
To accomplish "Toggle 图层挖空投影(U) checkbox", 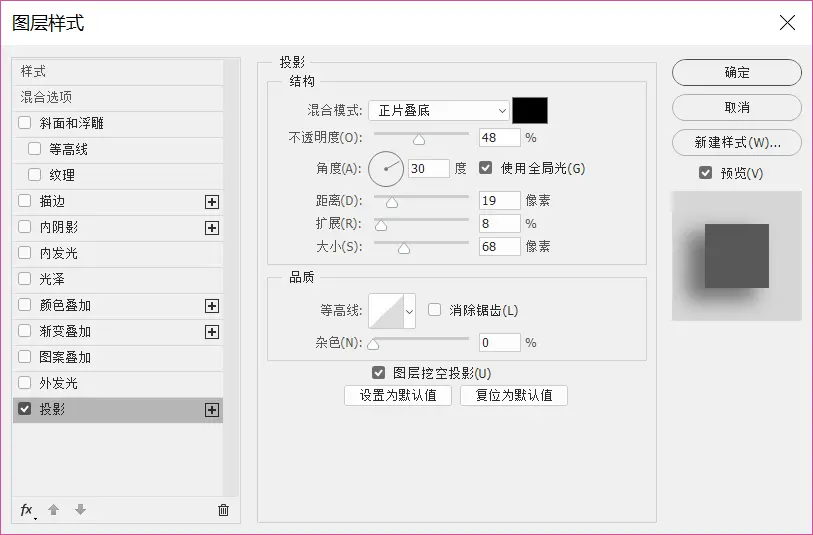I will 379,373.
